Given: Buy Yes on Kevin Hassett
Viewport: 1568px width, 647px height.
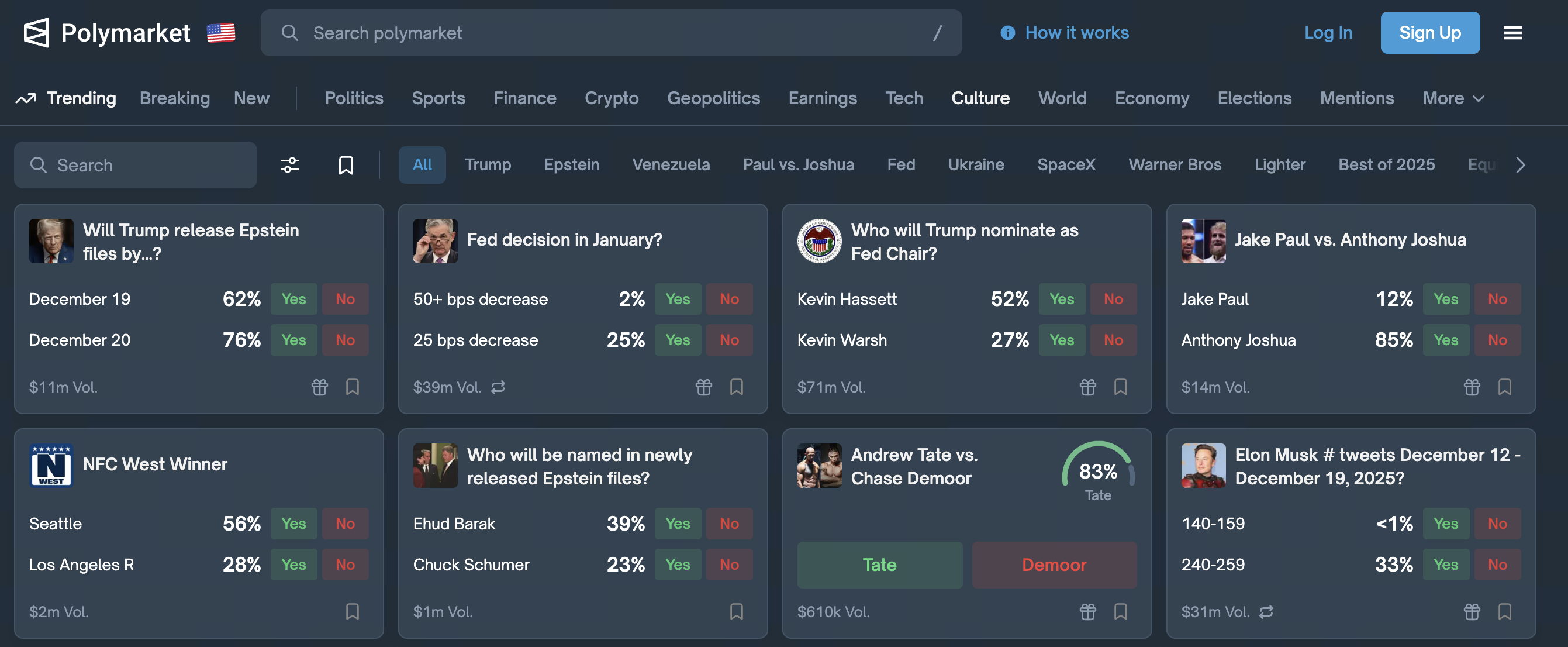Looking at the screenshot, I should pyautogui.click(x=1062, y=299).
